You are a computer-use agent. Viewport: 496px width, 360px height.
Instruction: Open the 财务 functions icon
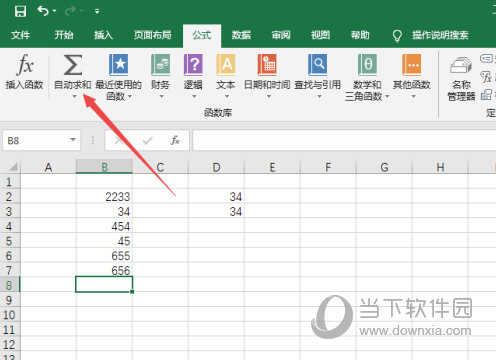point(160,65)
